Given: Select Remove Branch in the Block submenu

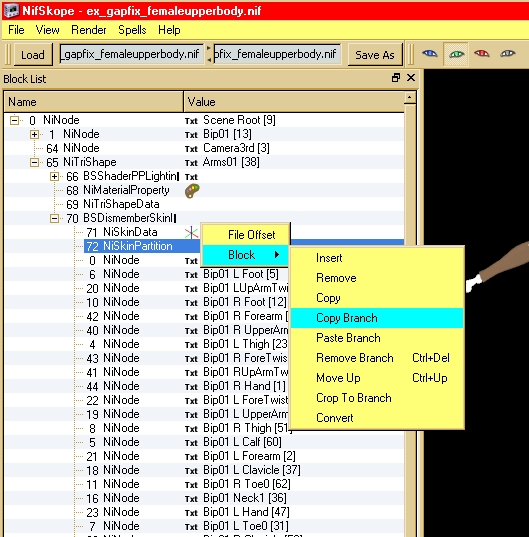Looking at the screenshot, I should click(x=377, y=358).
